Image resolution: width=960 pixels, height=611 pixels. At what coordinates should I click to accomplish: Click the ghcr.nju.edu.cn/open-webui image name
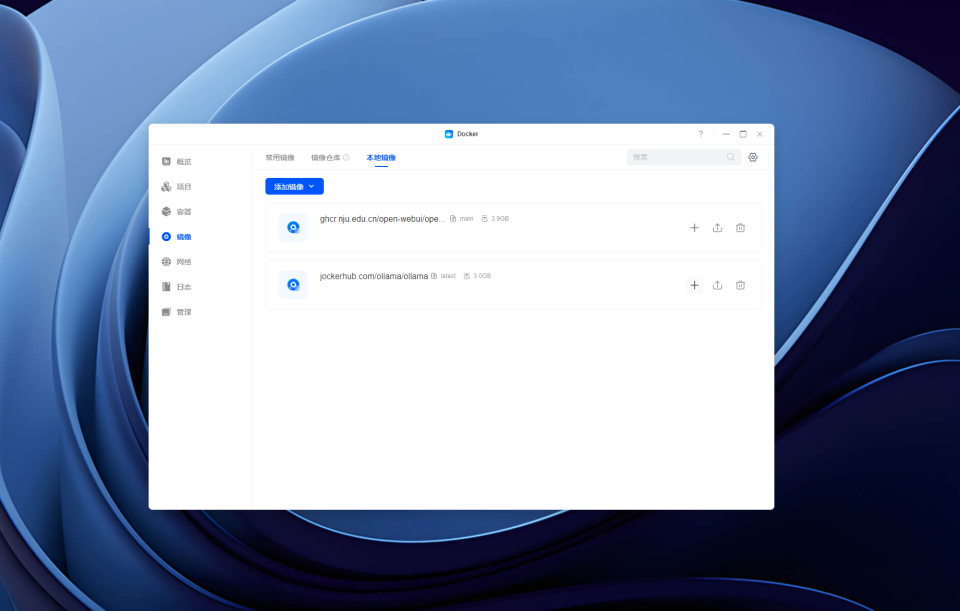click(x=382, y=219)
